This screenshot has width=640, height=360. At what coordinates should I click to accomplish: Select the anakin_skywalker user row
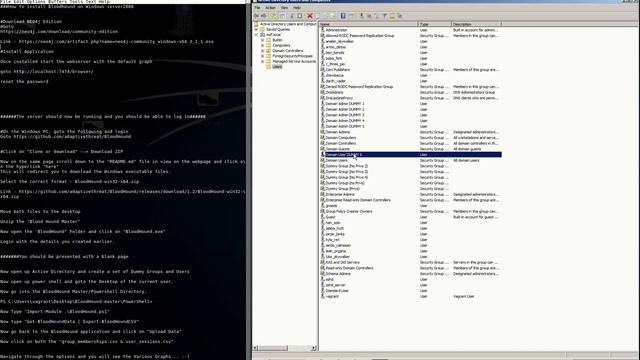410,41
